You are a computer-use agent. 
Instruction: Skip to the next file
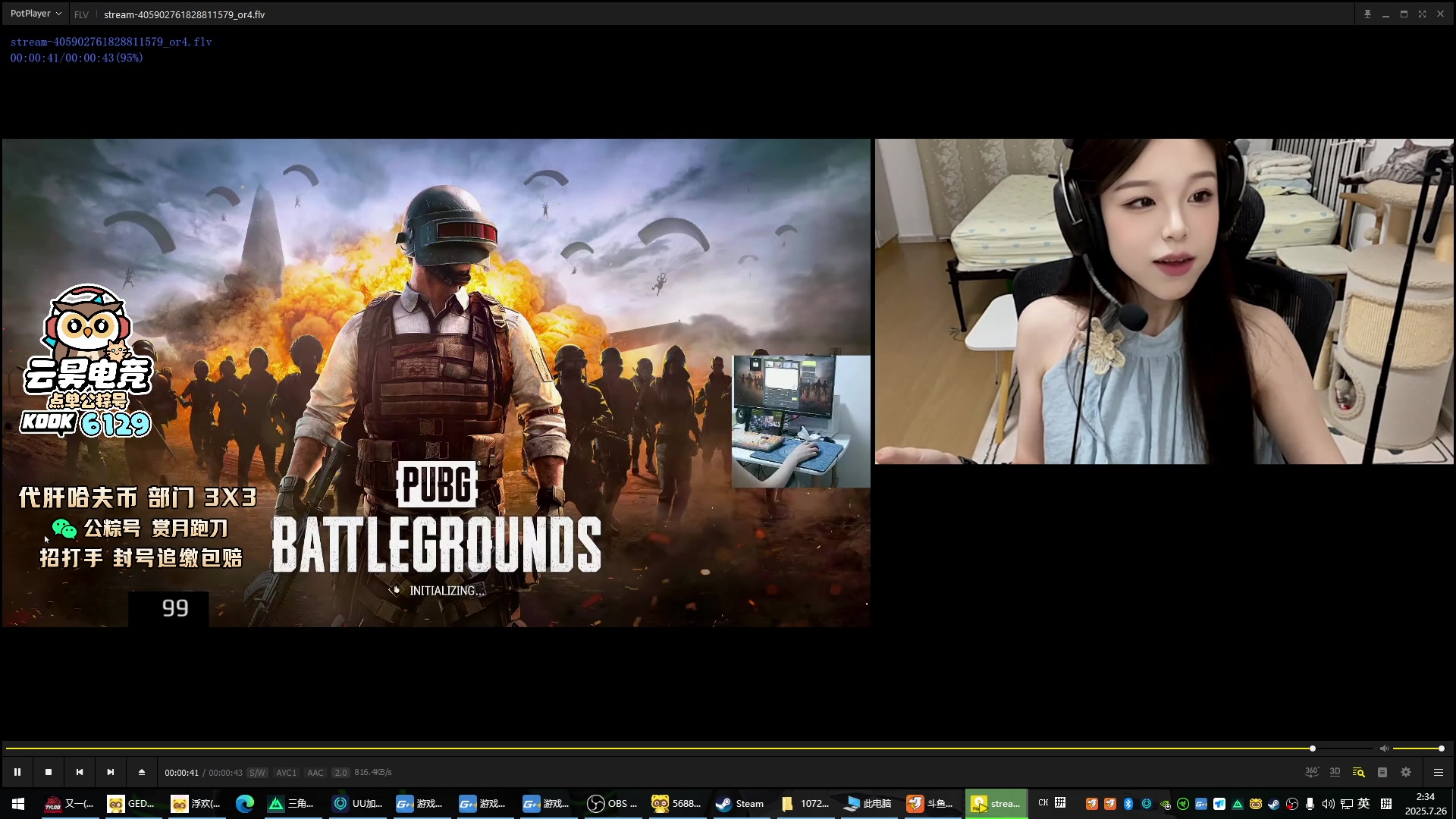click(x=111, y=772)
